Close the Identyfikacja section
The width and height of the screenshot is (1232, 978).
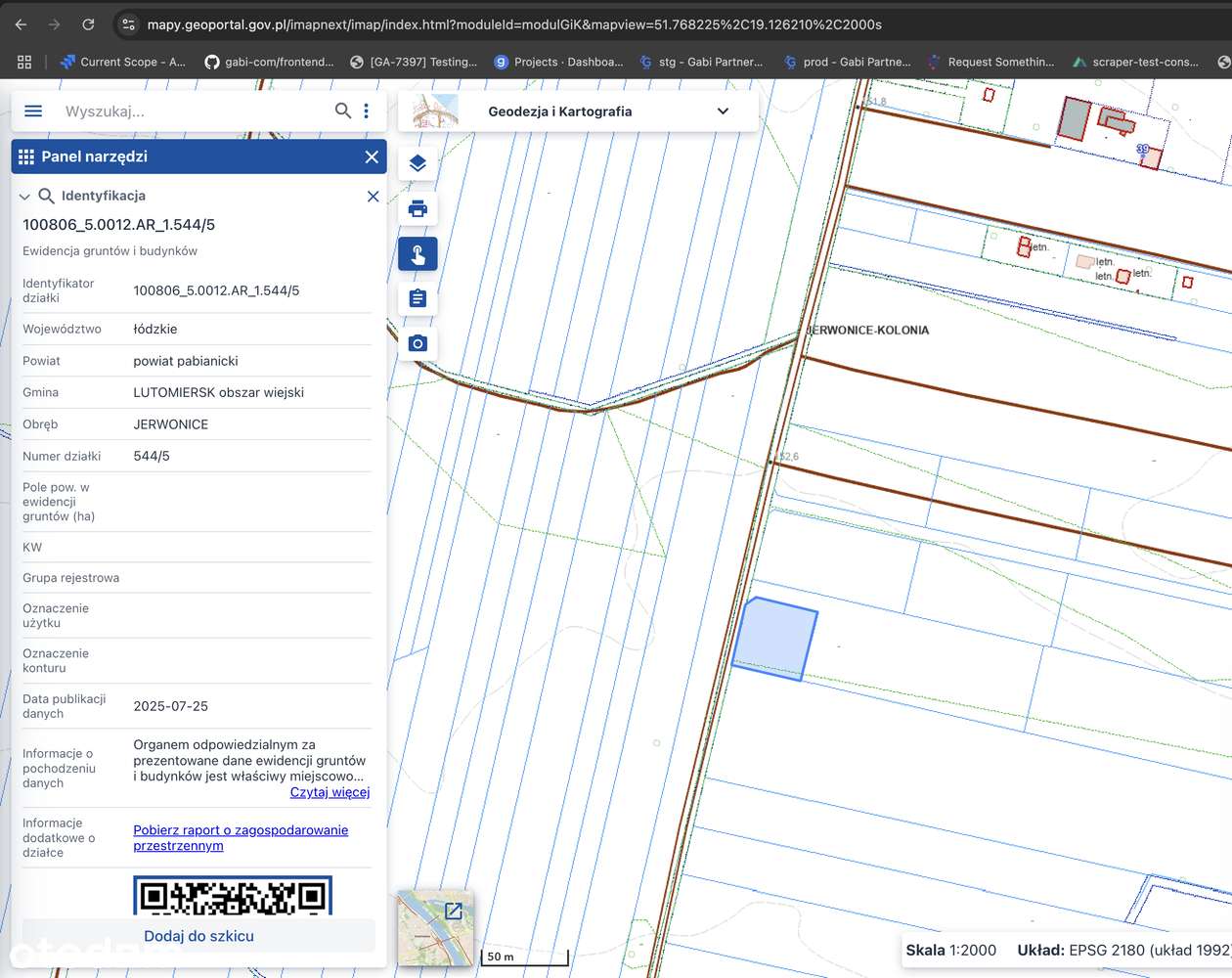coord(373,197)
